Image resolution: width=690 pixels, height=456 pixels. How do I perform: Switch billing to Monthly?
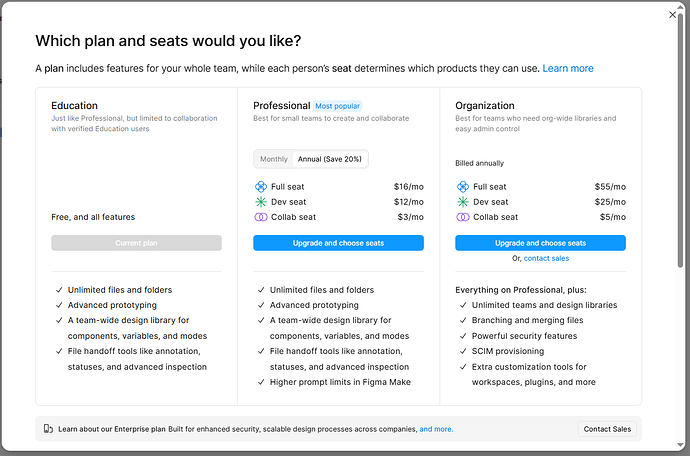(x=273, y=159)
